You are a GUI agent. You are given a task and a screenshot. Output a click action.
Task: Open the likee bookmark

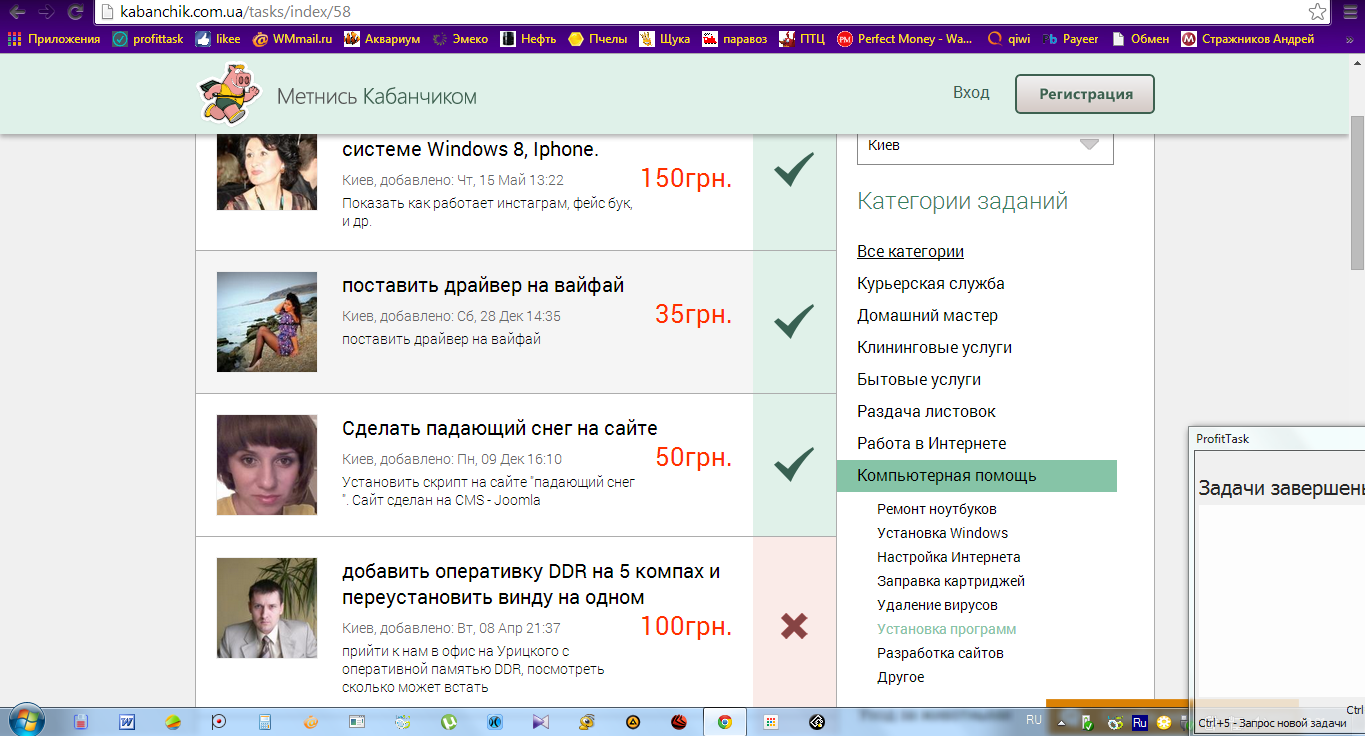click(217, 39)
